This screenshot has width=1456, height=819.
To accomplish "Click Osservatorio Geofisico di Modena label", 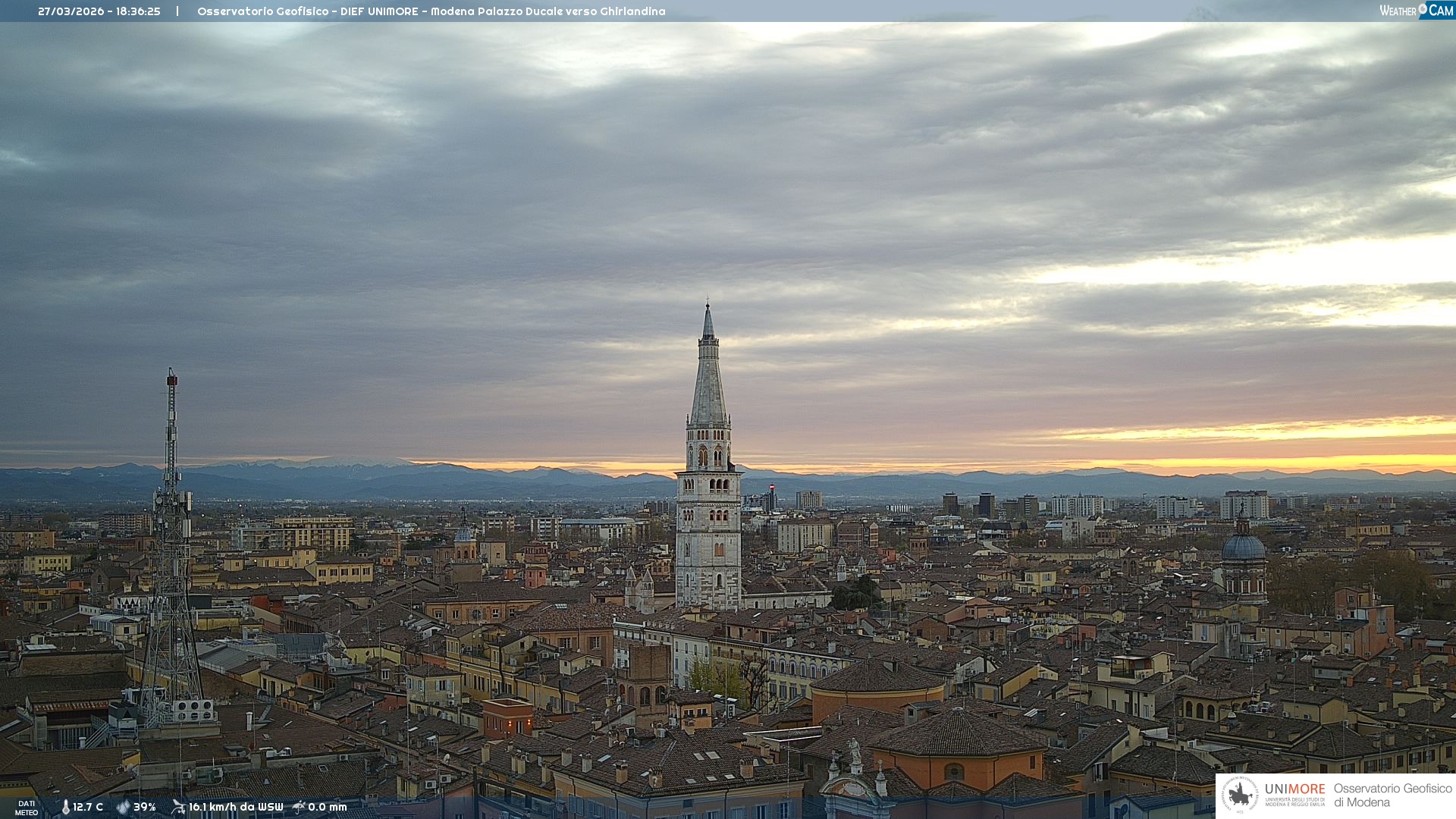I will pyautogui.click(x=1392, y=795).
